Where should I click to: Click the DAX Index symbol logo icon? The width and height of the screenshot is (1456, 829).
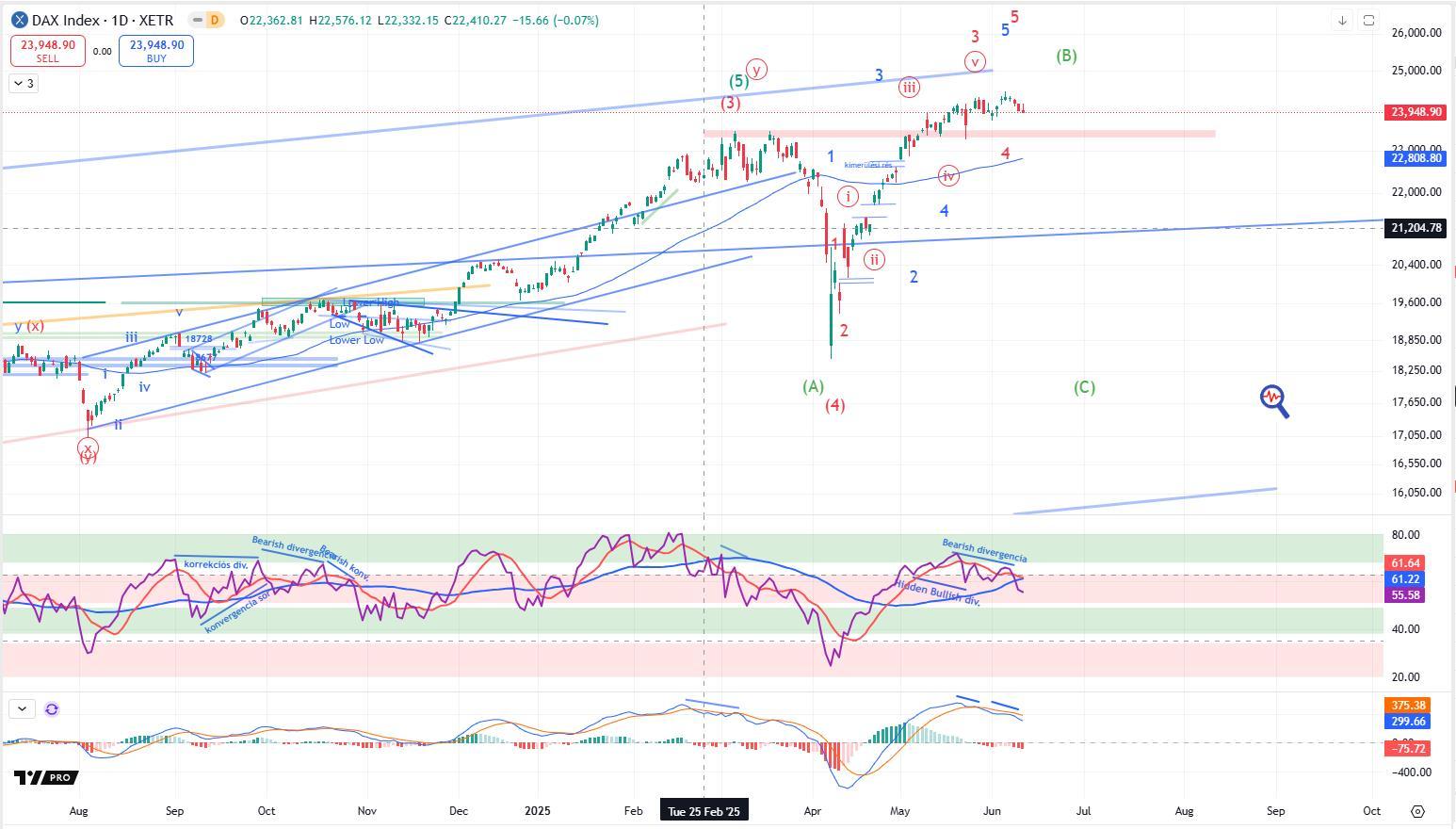coord(19,20)
